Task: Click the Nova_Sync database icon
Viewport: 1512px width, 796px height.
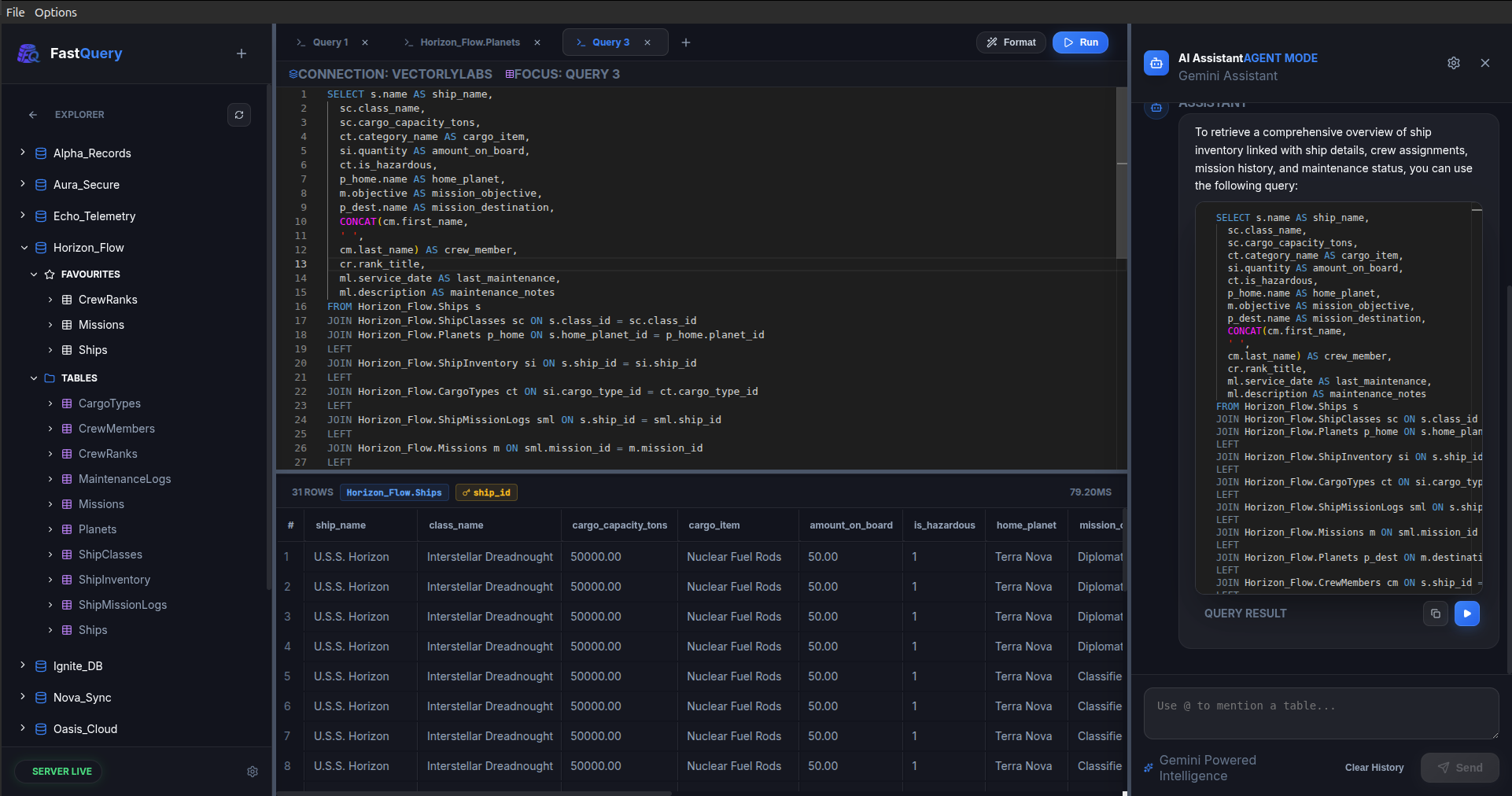Action: click(41, 698)
